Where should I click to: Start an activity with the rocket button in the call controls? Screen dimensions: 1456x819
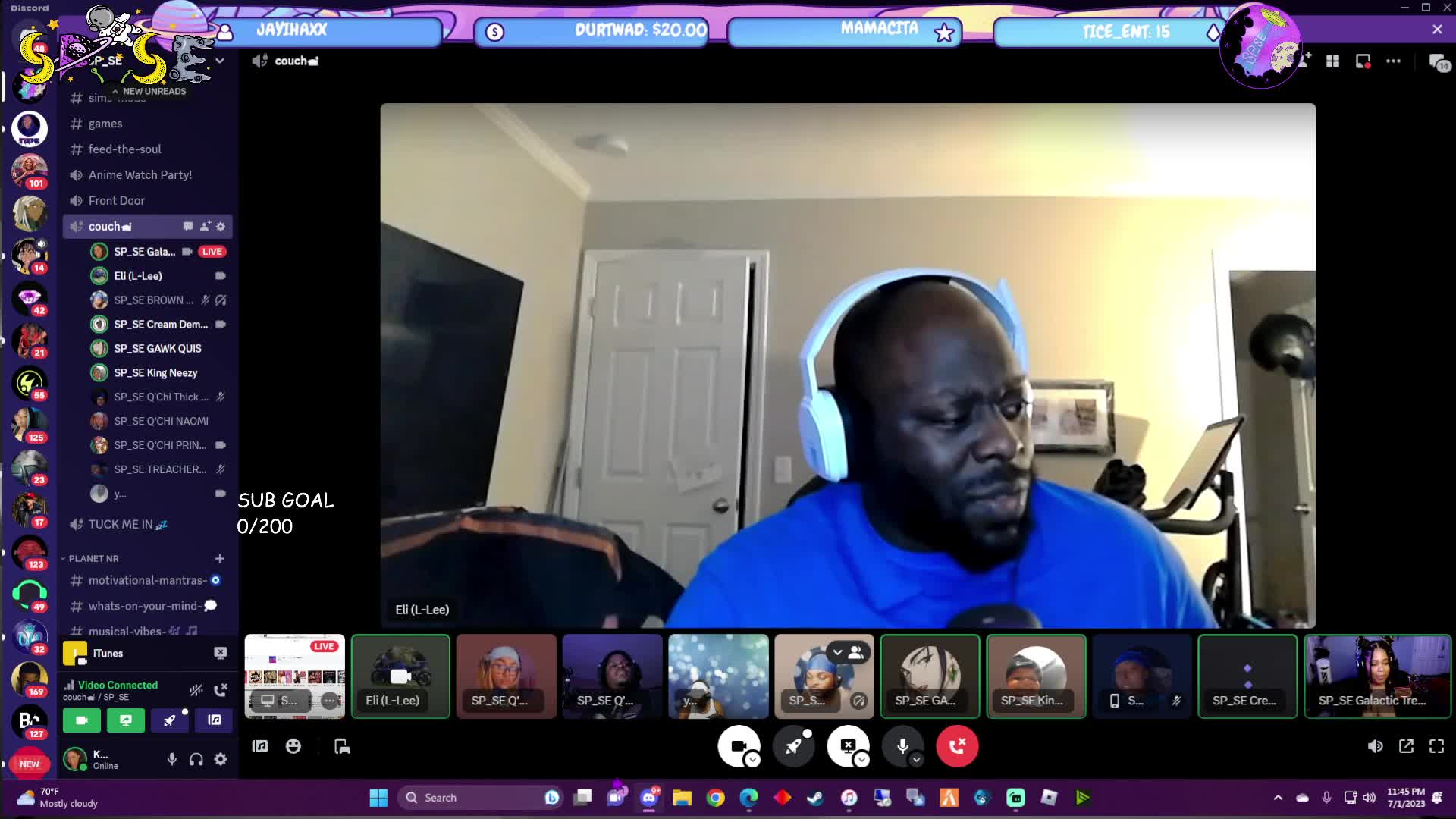(793, 746)
